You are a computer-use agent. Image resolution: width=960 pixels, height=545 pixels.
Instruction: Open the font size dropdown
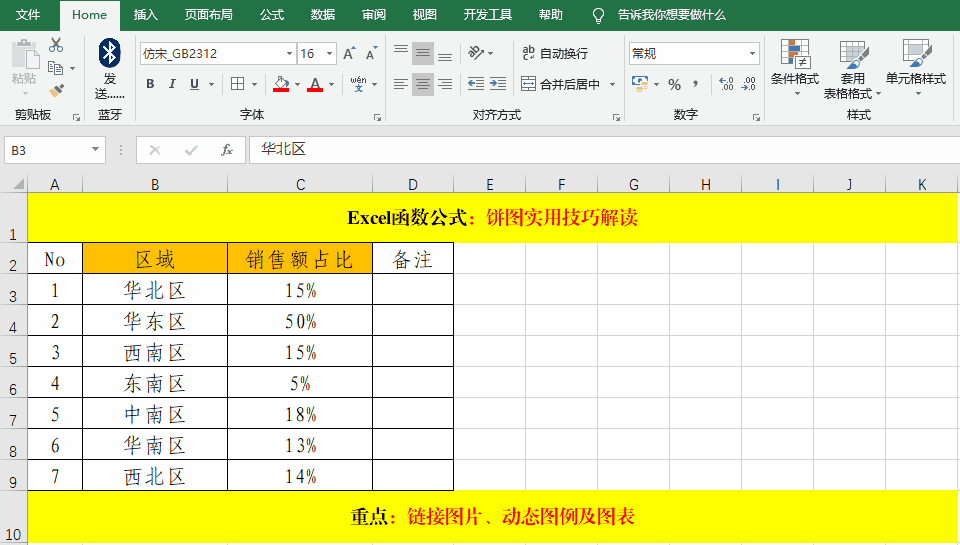[329, 54]
